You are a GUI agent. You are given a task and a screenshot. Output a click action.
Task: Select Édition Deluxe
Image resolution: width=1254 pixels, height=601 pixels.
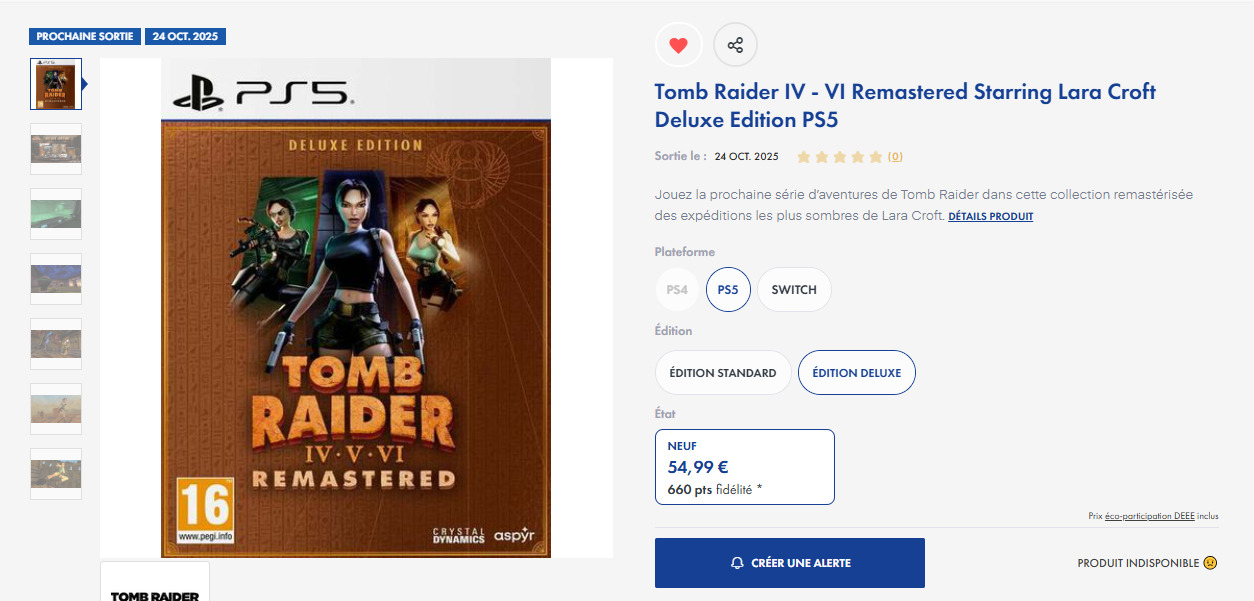(856, 373)
